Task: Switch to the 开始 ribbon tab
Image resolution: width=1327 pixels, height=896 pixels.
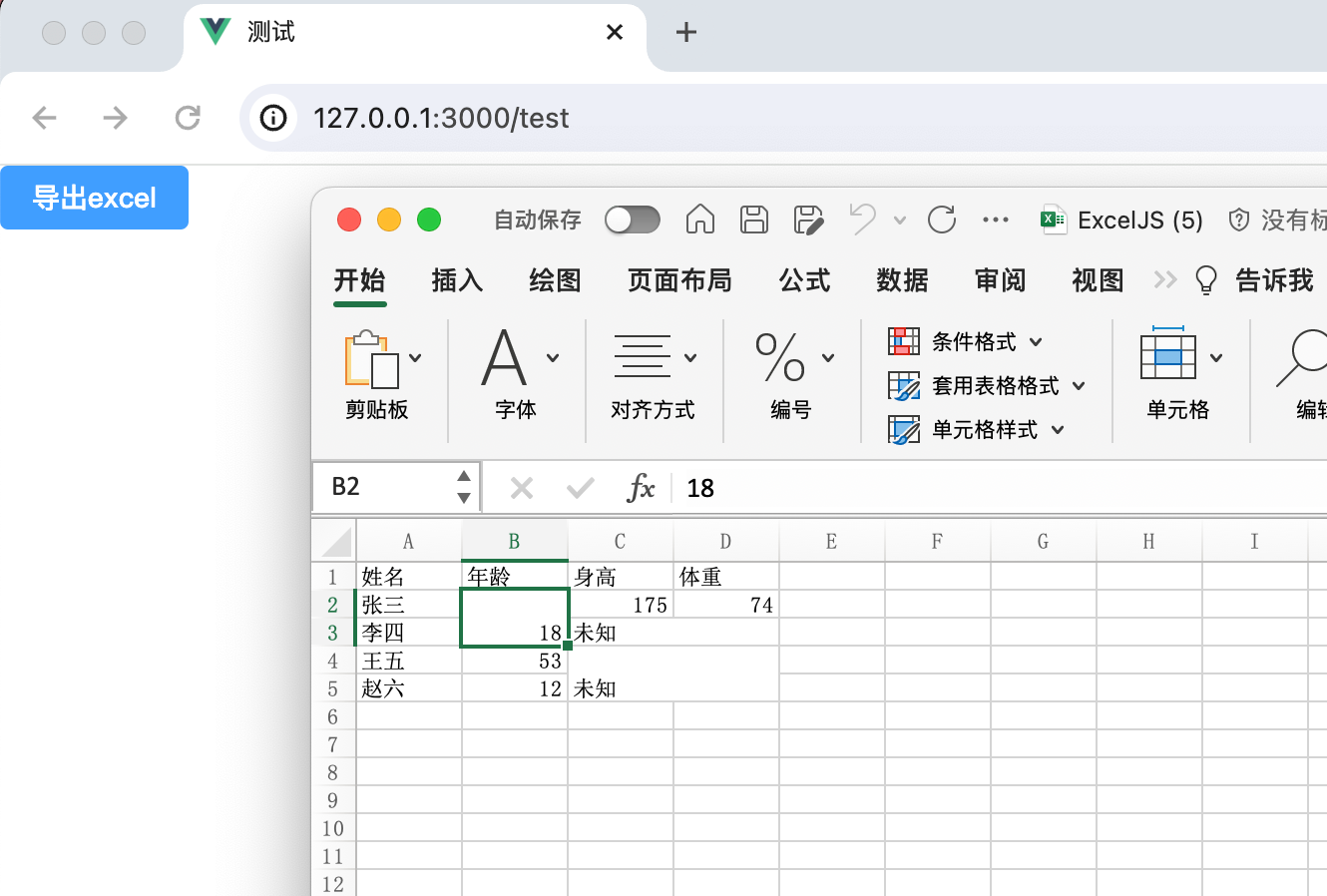Action: click(359, 280)
